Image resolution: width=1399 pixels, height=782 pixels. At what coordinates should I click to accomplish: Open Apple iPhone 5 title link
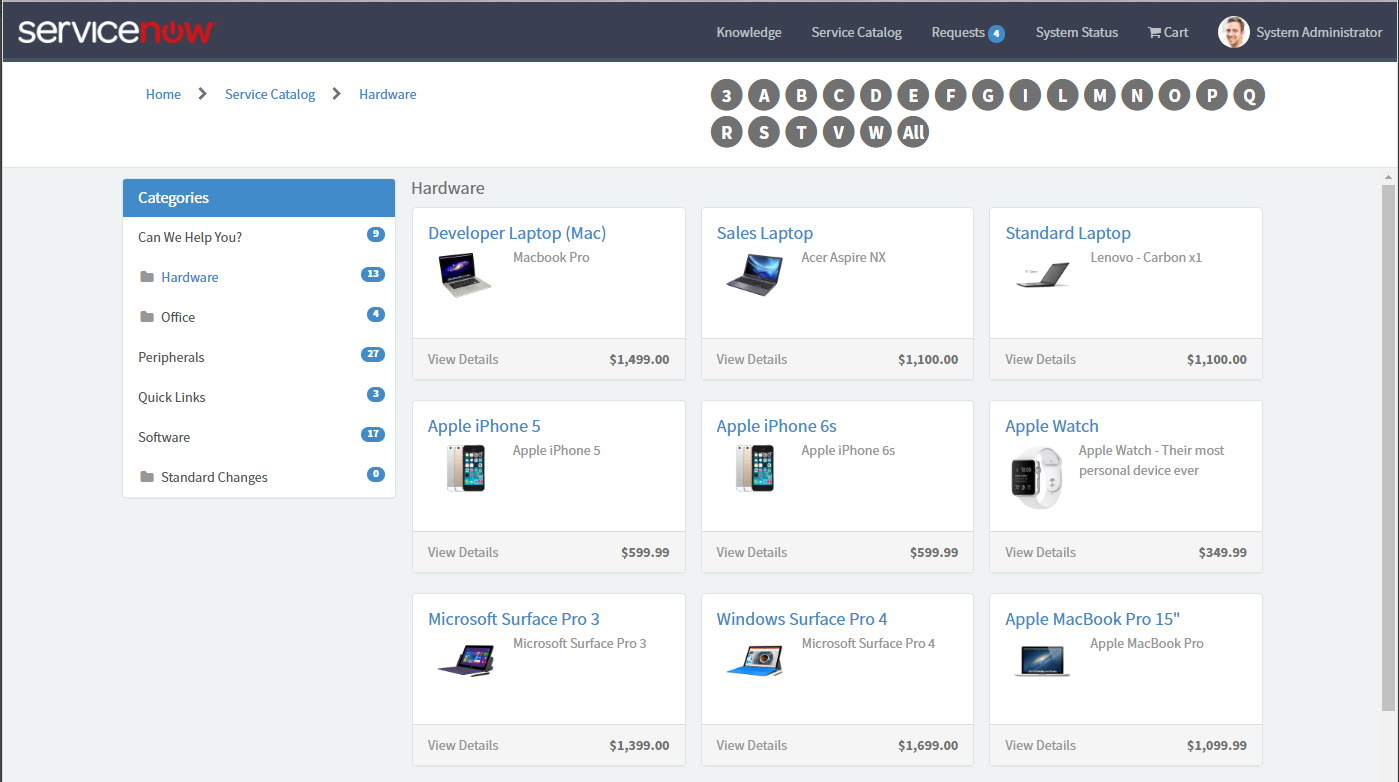coord(484,426)
